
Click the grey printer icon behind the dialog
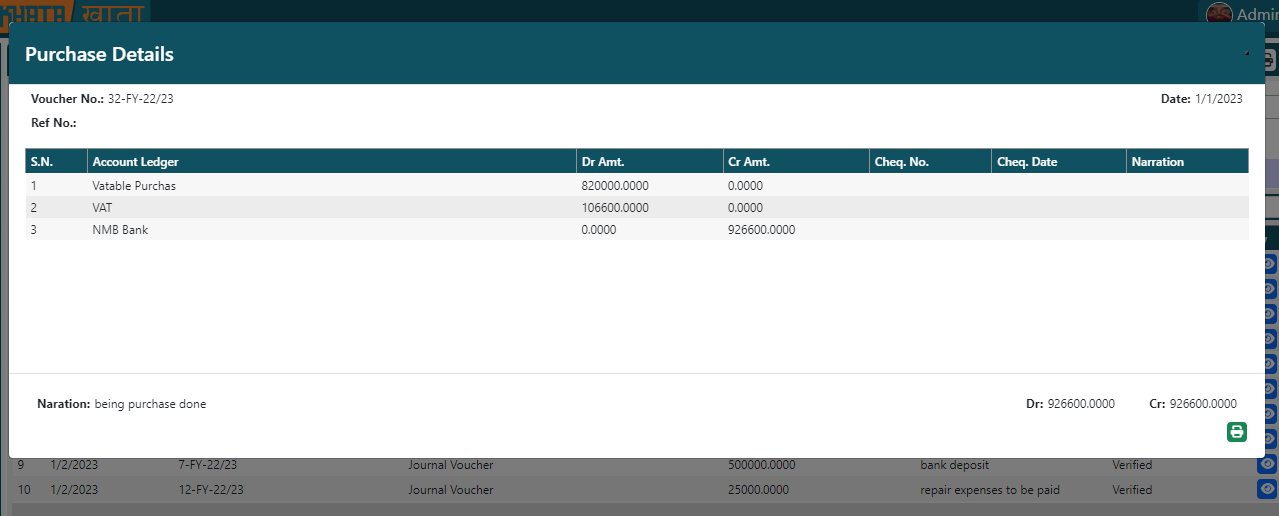1268,60
